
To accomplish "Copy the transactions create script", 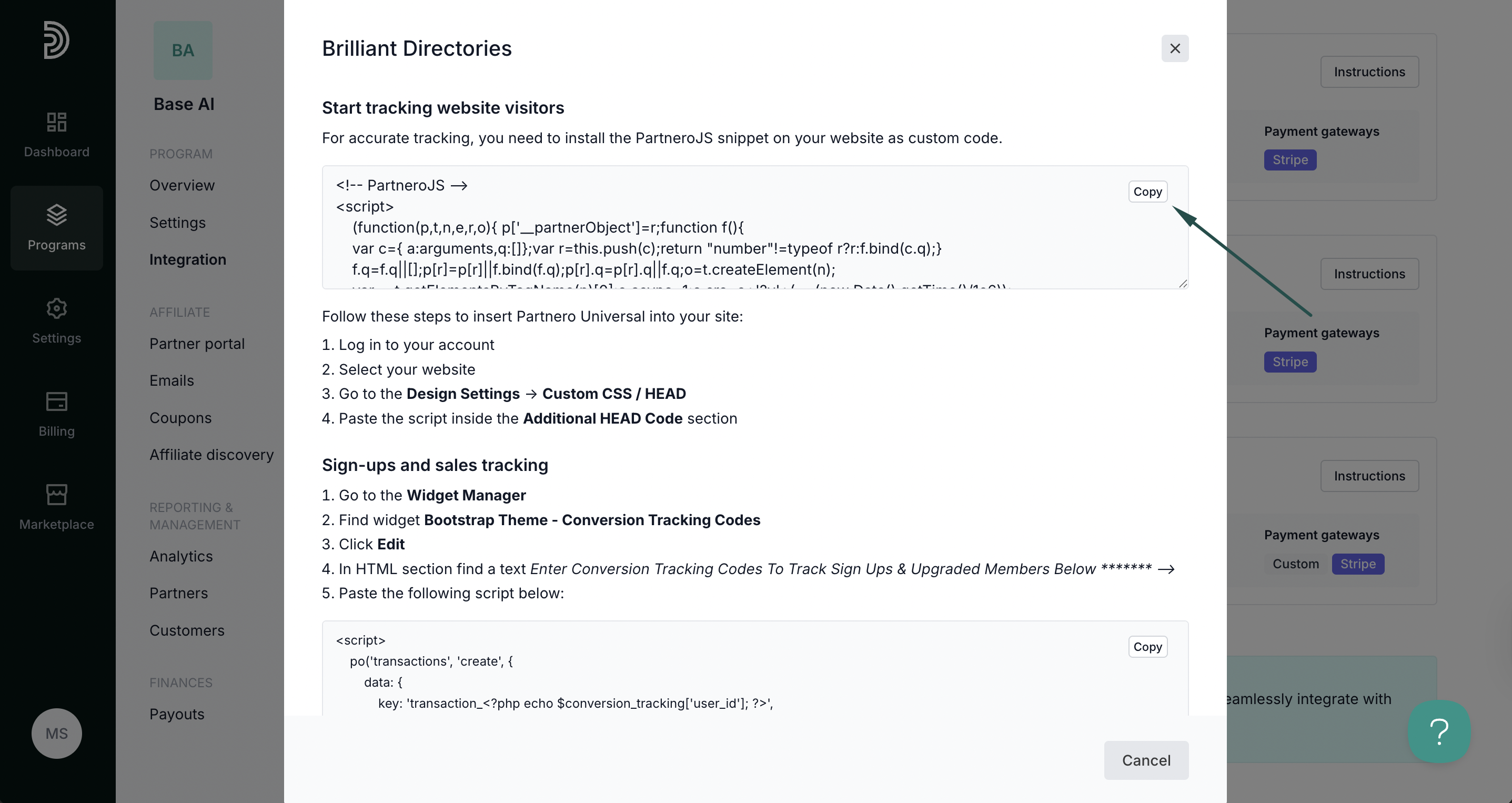I will [1147, 646].
